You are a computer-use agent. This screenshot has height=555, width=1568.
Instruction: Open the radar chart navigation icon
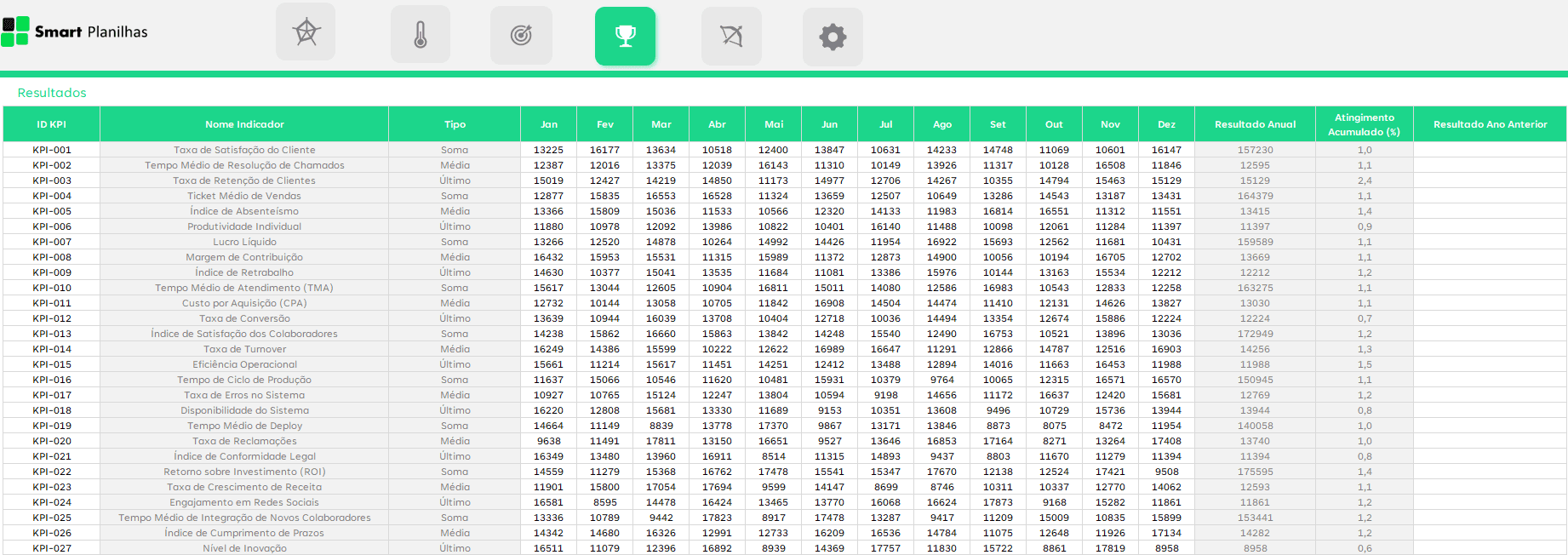point(306,33)
